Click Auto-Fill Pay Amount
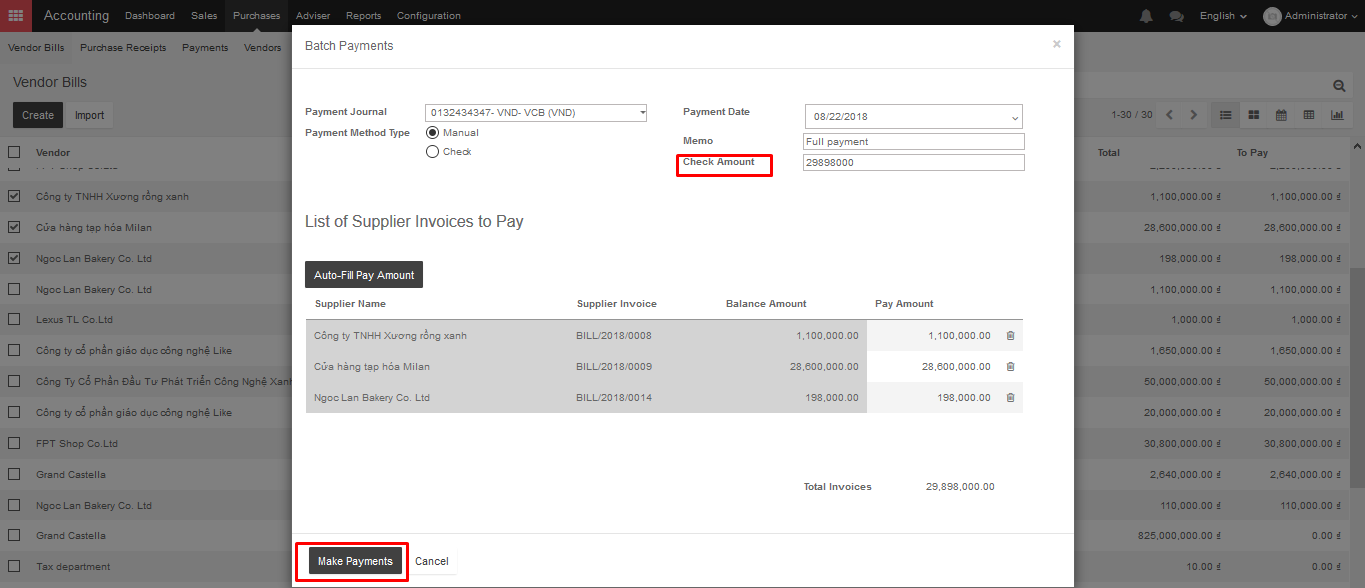This screenshot has height=588, width=1365. click(x=364, y=275)
